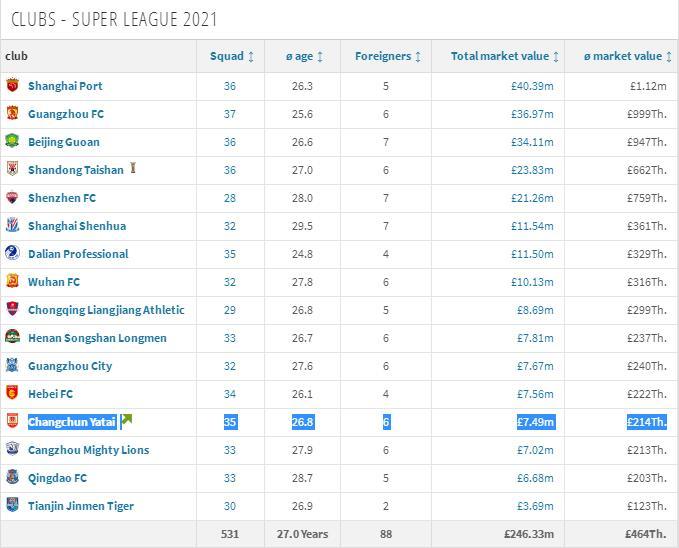Screen dimensions: 679x548
Task: Open the Qingdao FC club link
Action: (58, 478)
